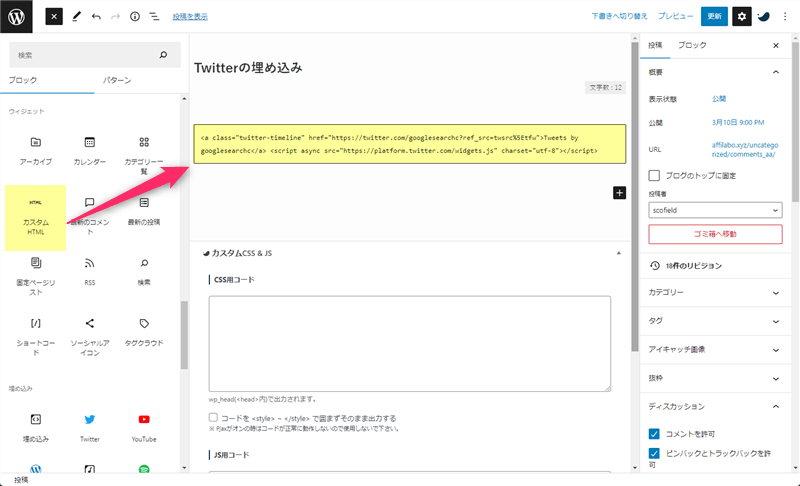Click the block inserter scrollbar down arrow
Screen dimensions: 800x486
point(184,468)
